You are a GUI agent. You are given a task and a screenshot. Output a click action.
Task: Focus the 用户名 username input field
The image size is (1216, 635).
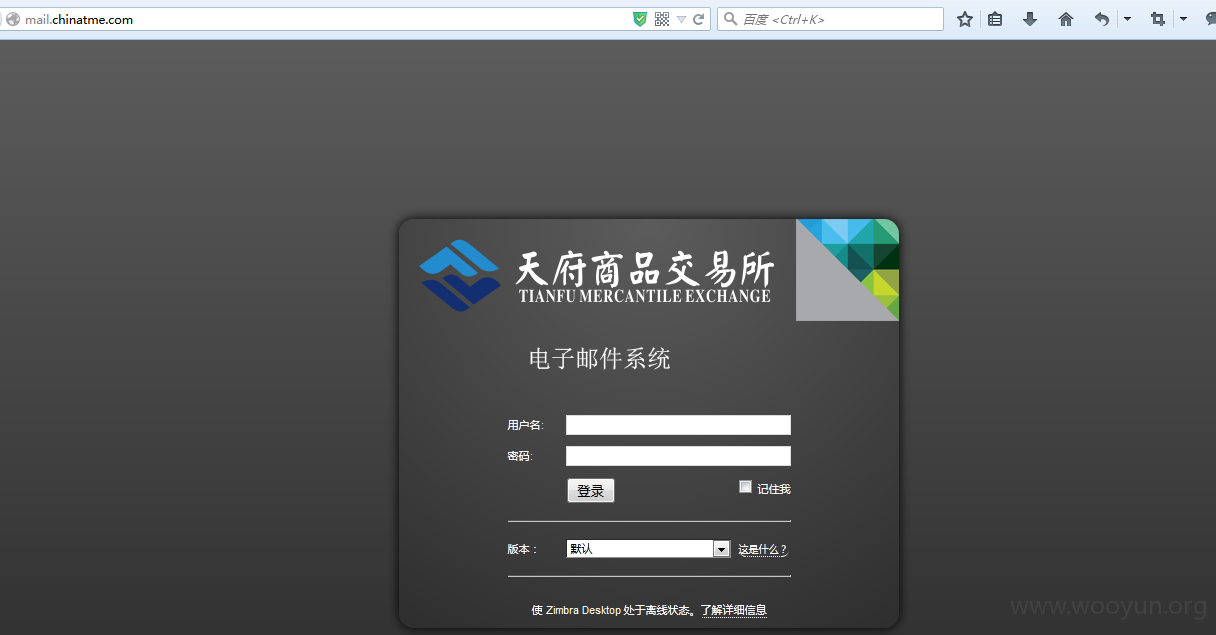(x=678, y=425)
